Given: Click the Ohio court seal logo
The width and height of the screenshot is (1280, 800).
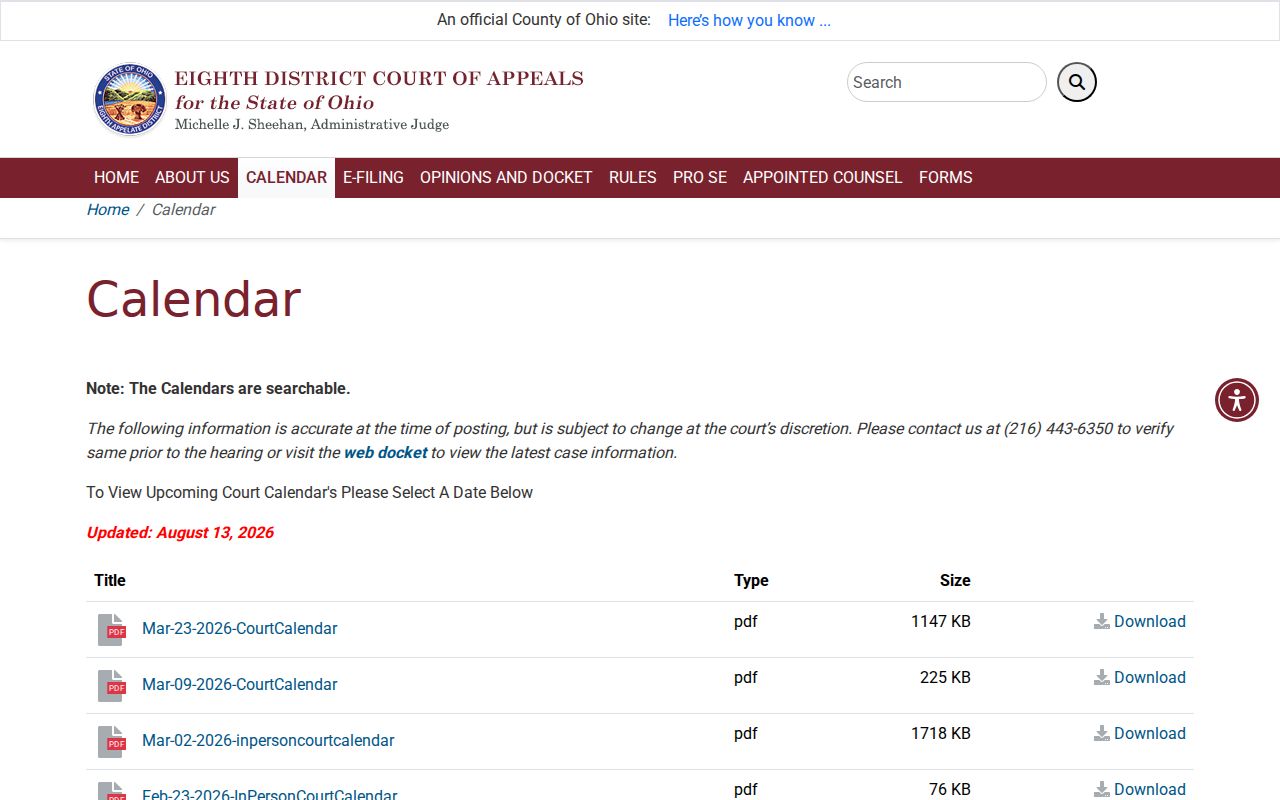Looking at the screenshot, I should tap(129, 100).
